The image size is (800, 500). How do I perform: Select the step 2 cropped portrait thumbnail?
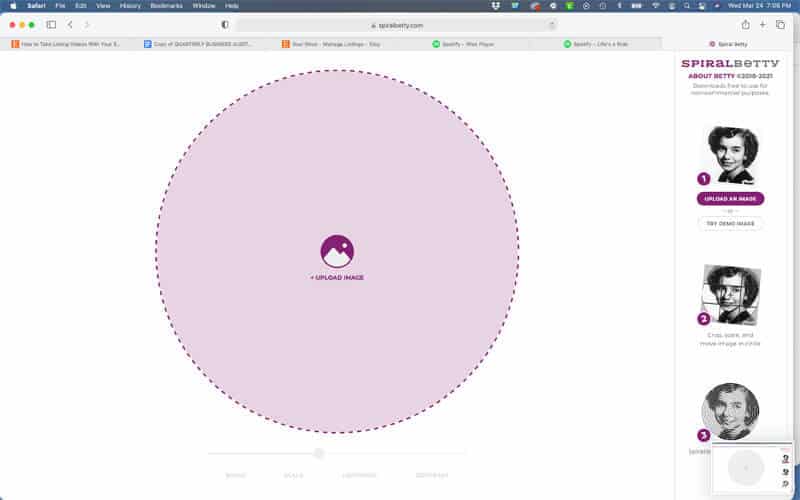[732, 294]
